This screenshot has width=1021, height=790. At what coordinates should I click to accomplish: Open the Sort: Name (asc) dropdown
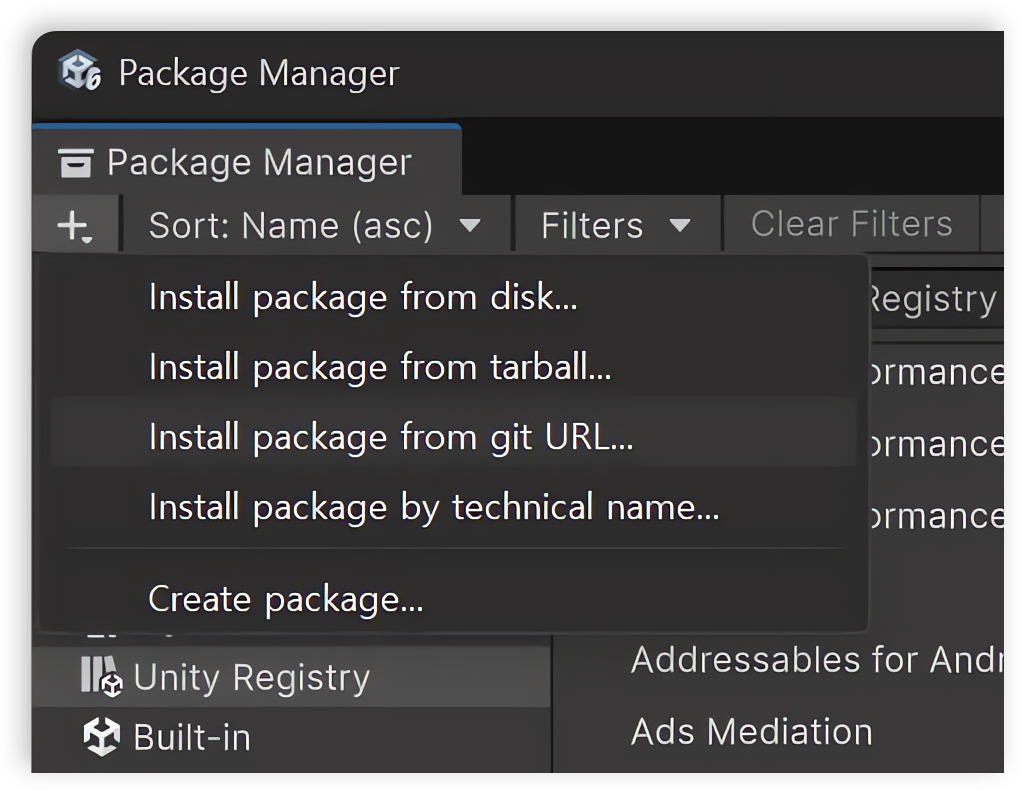[316, 225]
